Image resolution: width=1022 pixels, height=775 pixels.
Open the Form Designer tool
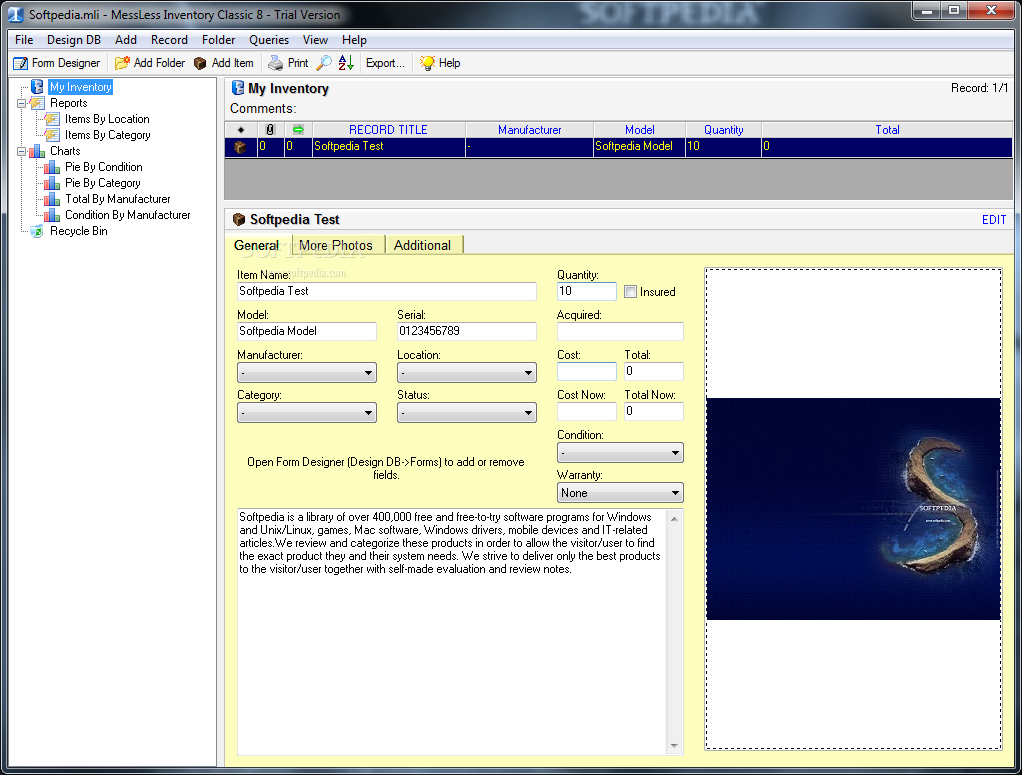[x=57, y=63]
